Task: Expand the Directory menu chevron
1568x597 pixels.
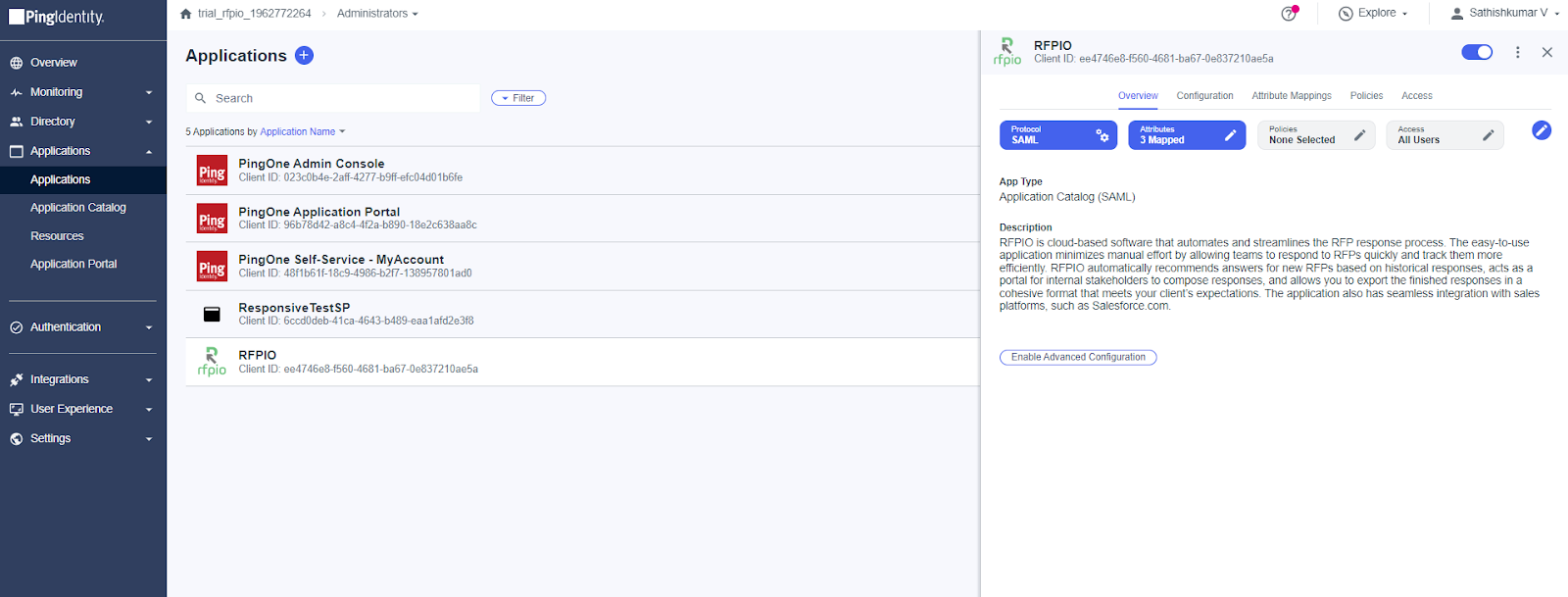Action: point(149,123)
